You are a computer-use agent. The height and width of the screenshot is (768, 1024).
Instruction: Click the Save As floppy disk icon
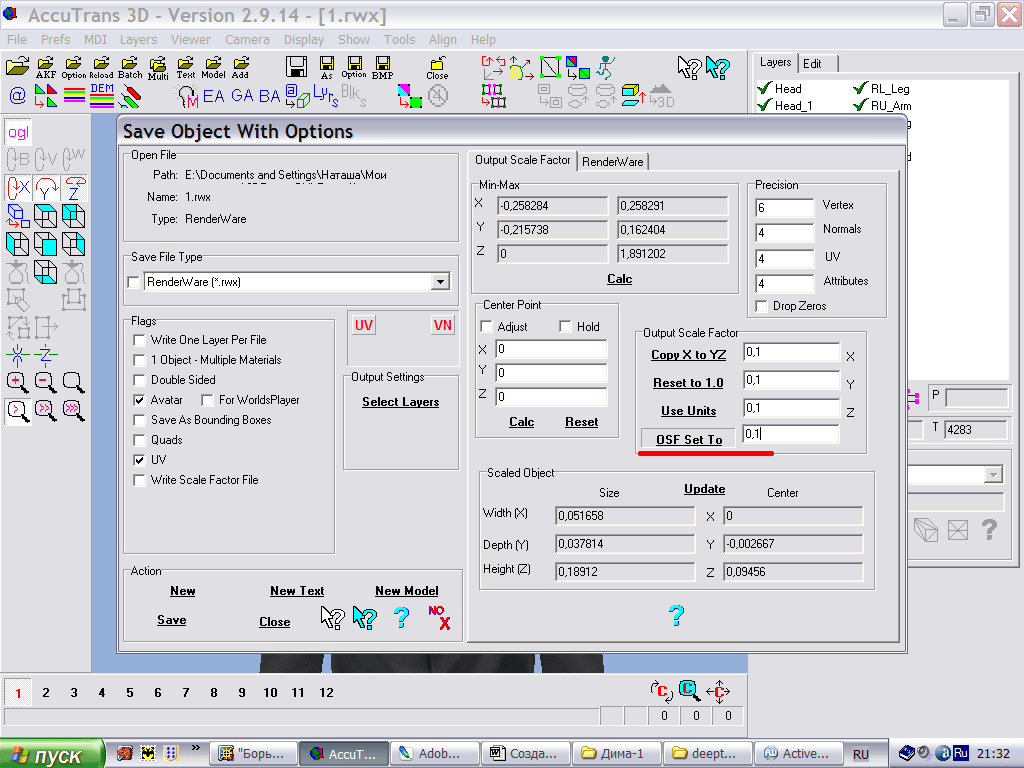point(327,67)
